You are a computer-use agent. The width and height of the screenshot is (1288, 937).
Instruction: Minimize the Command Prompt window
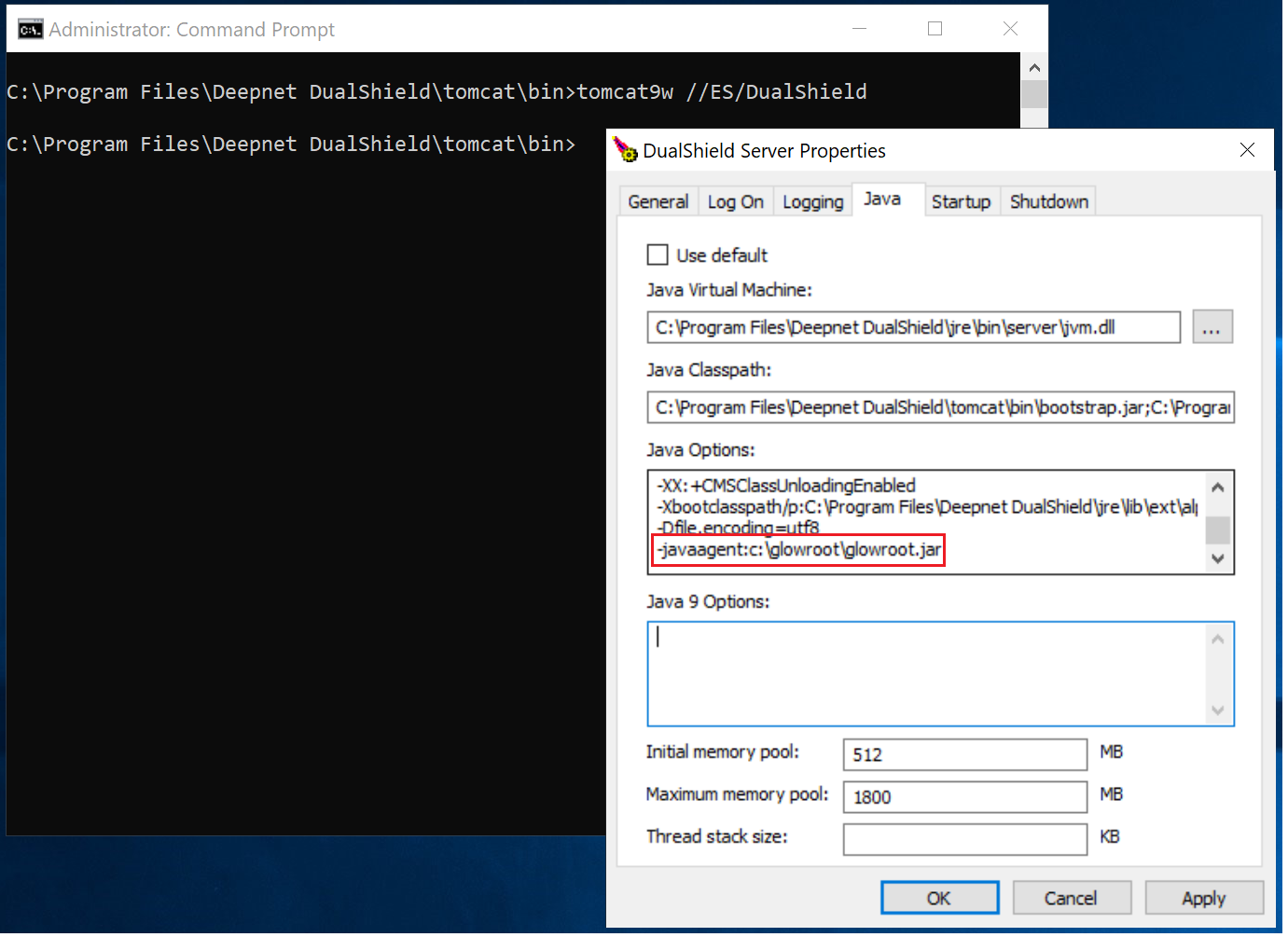click(859, 29)
